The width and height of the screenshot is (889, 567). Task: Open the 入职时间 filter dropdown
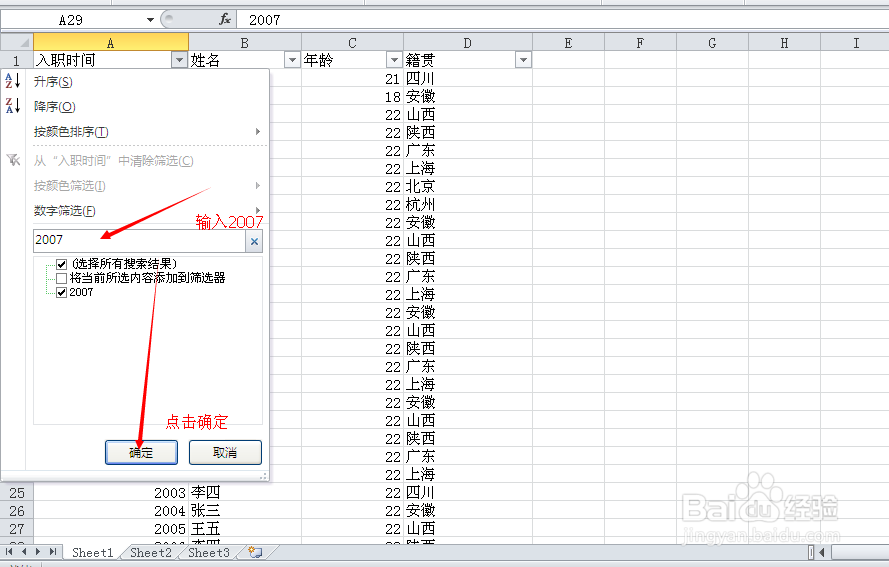[x=179, y=60]
